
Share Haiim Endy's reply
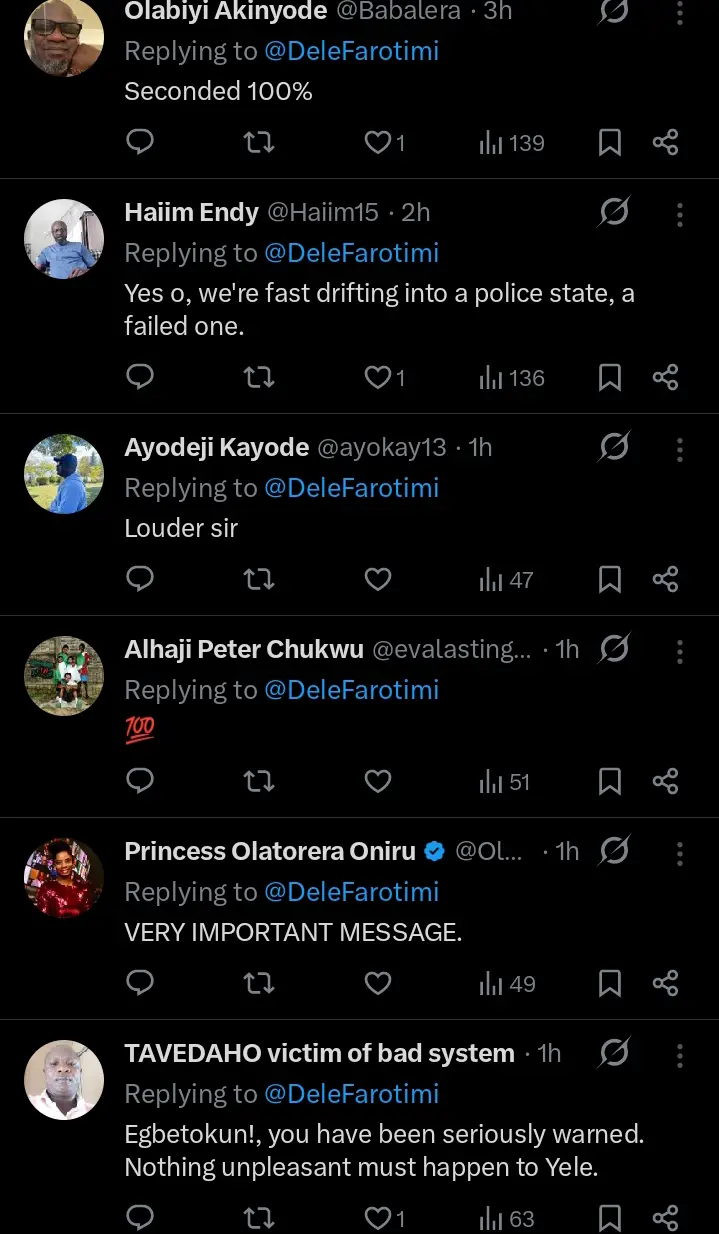point(665,377)
